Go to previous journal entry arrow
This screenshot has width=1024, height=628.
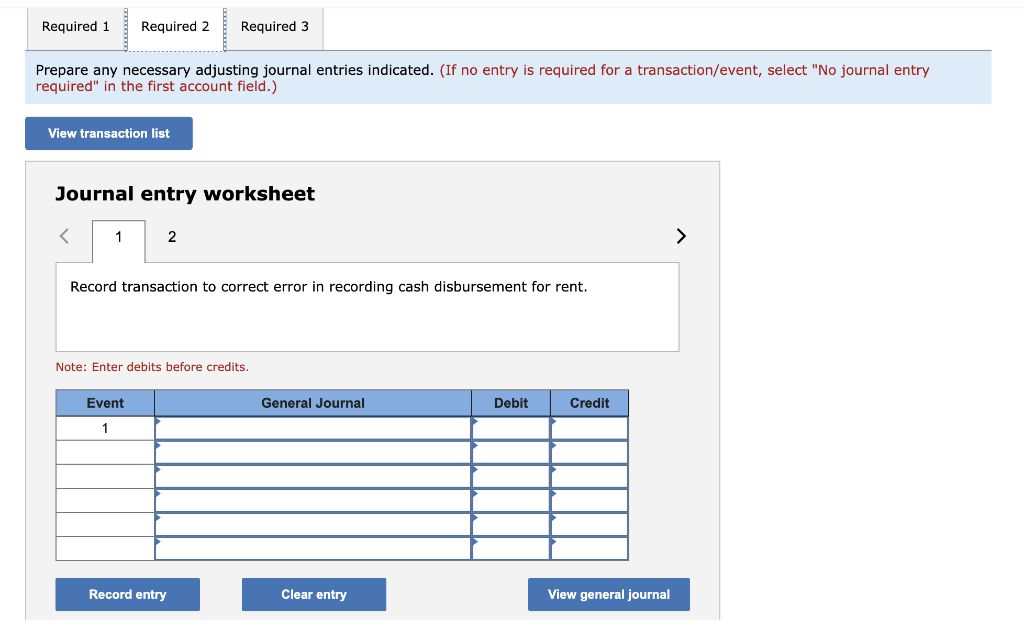[x=64, y=236]
